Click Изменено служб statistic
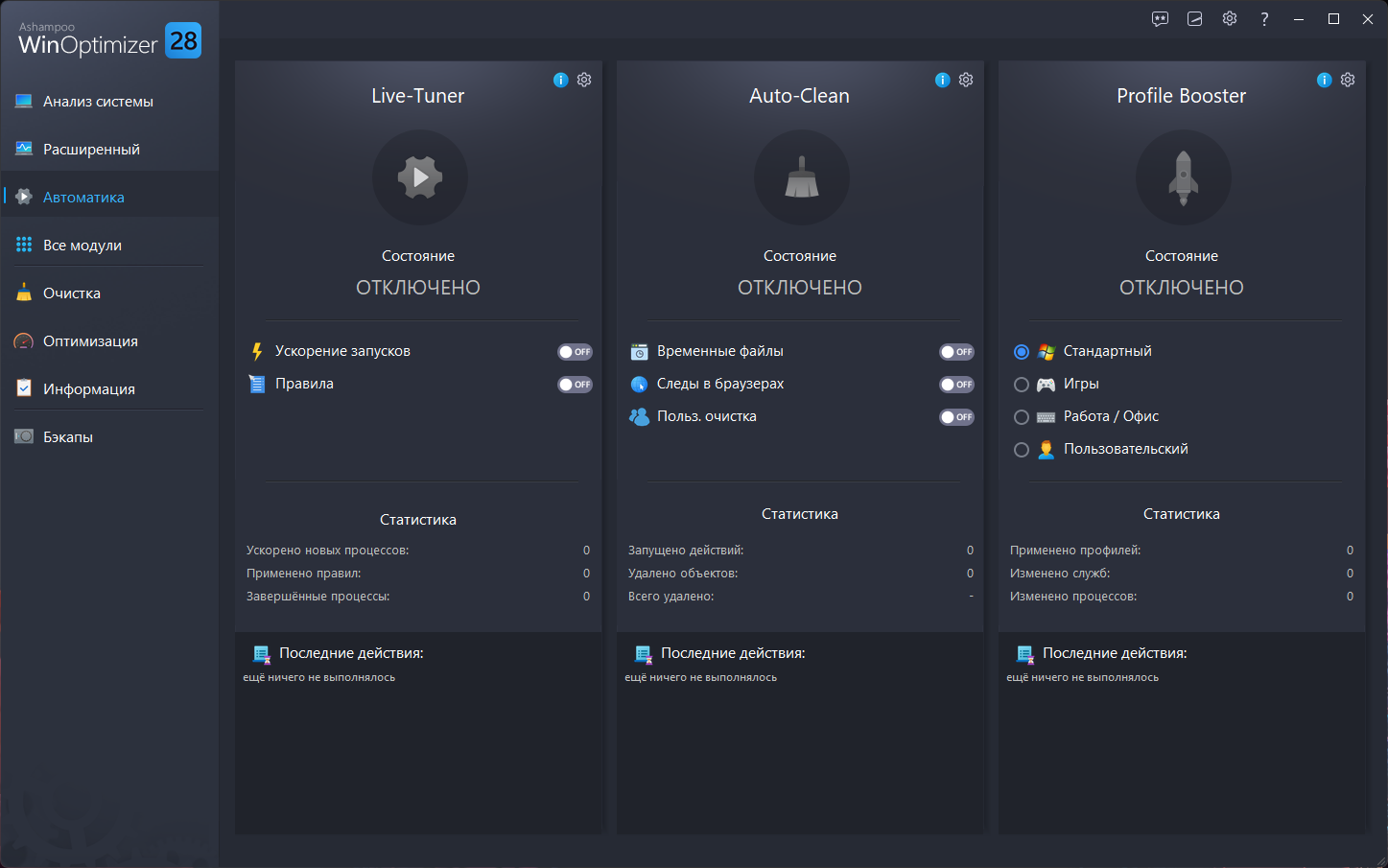 (1182, 574)
